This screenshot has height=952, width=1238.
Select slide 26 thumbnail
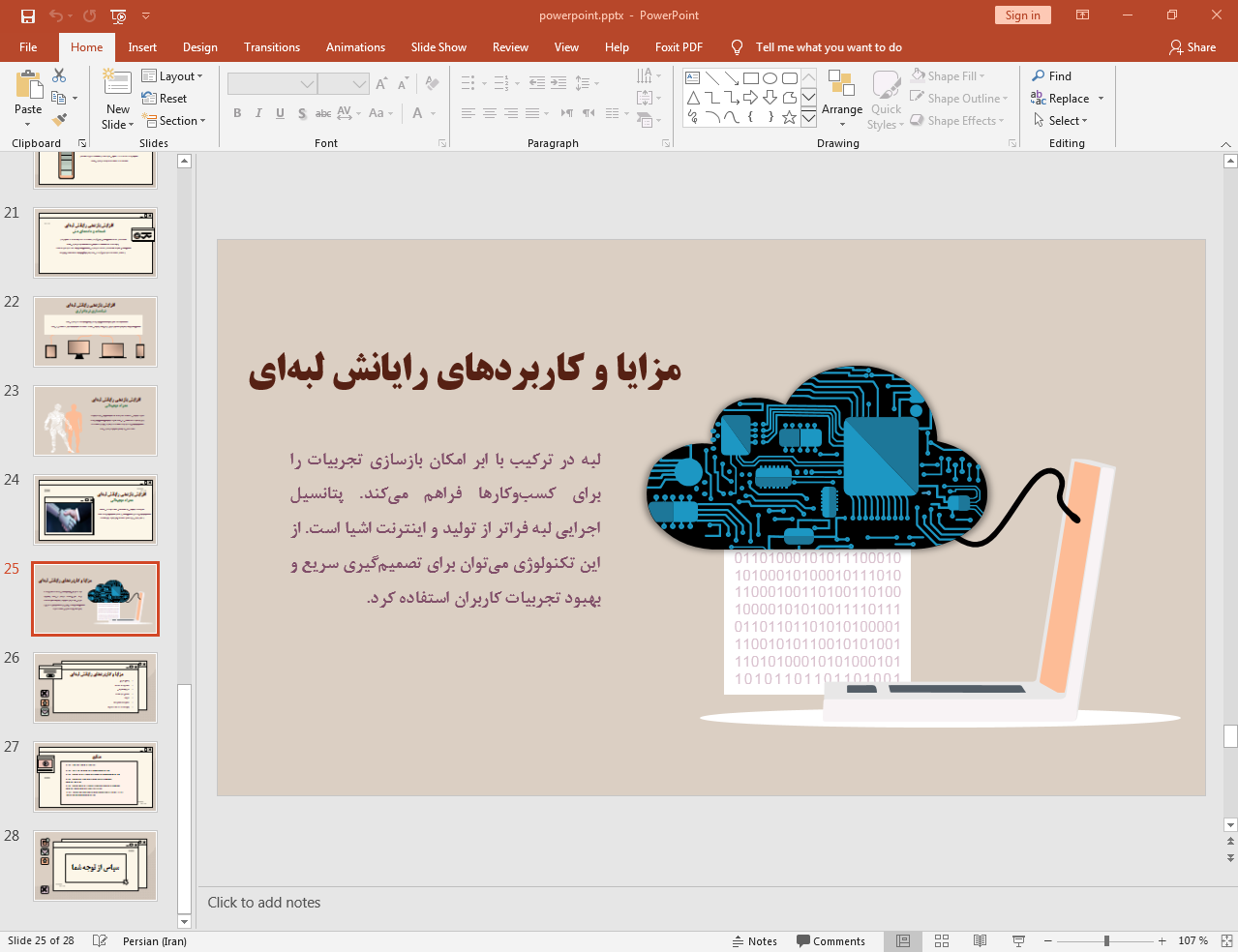(x=95, y=688)
